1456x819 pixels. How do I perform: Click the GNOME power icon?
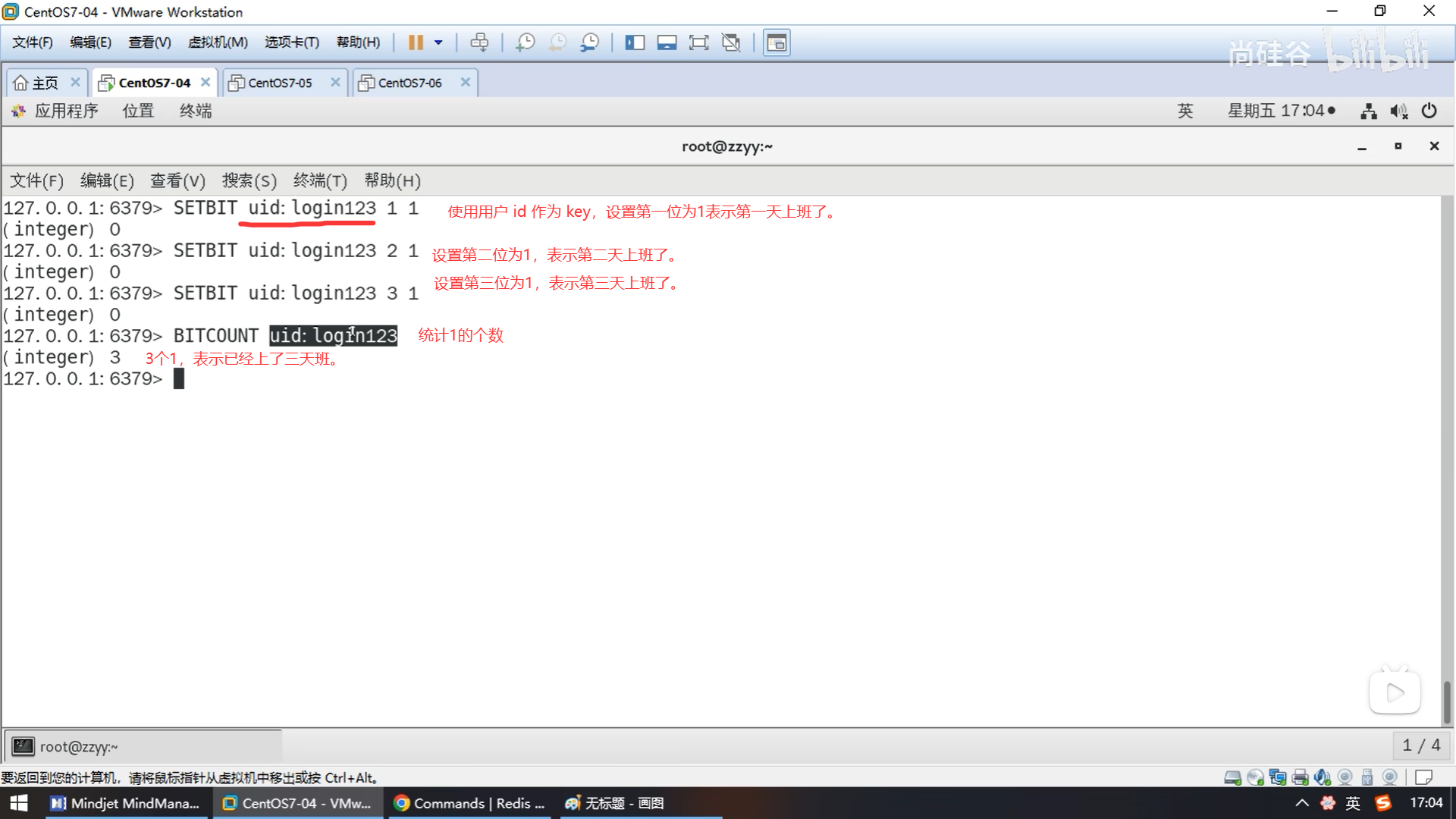tap(1429, 111)
